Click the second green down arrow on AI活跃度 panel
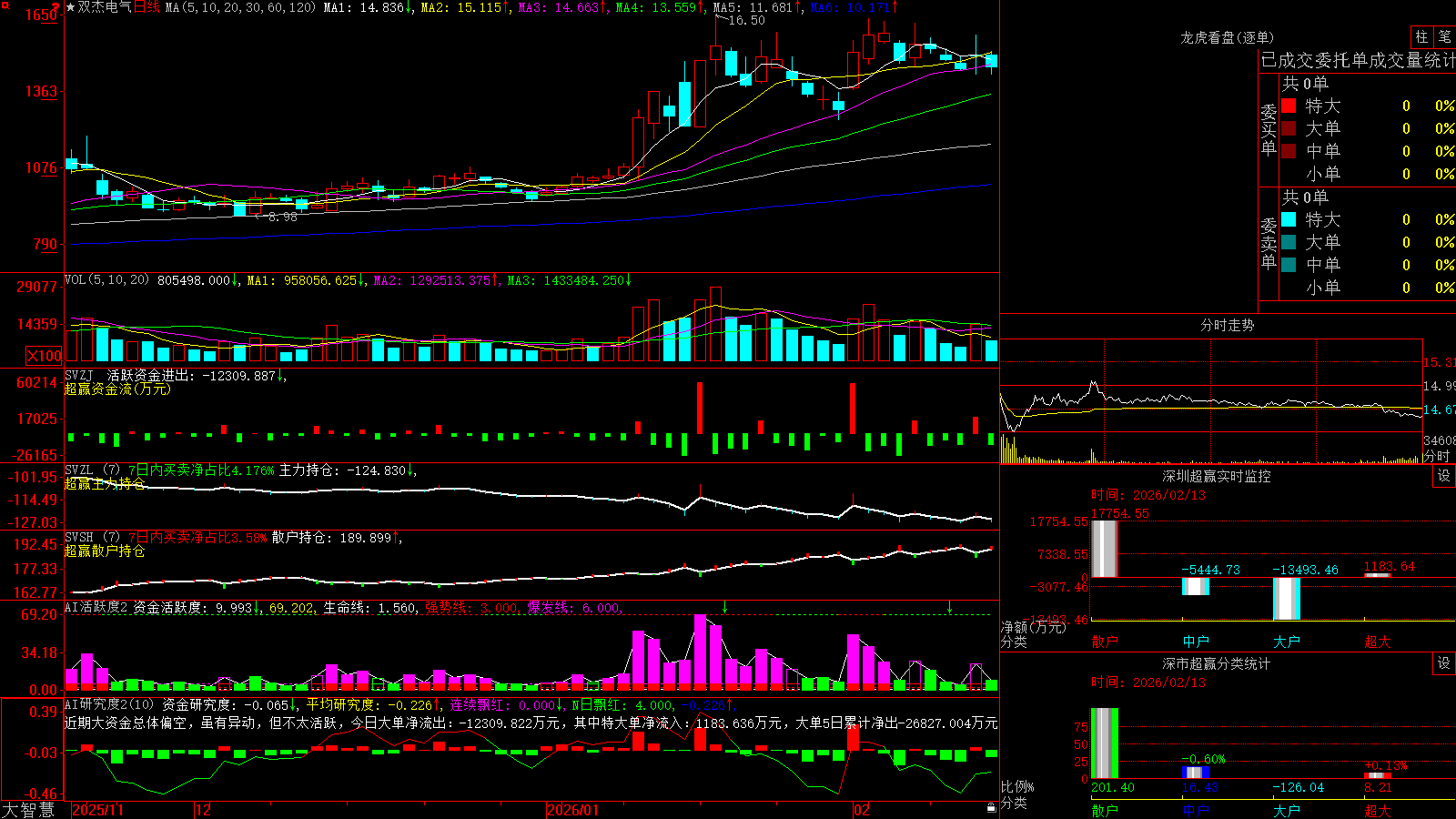The height and width of the screenshot is (819, 1456). (x=949, y=607)
